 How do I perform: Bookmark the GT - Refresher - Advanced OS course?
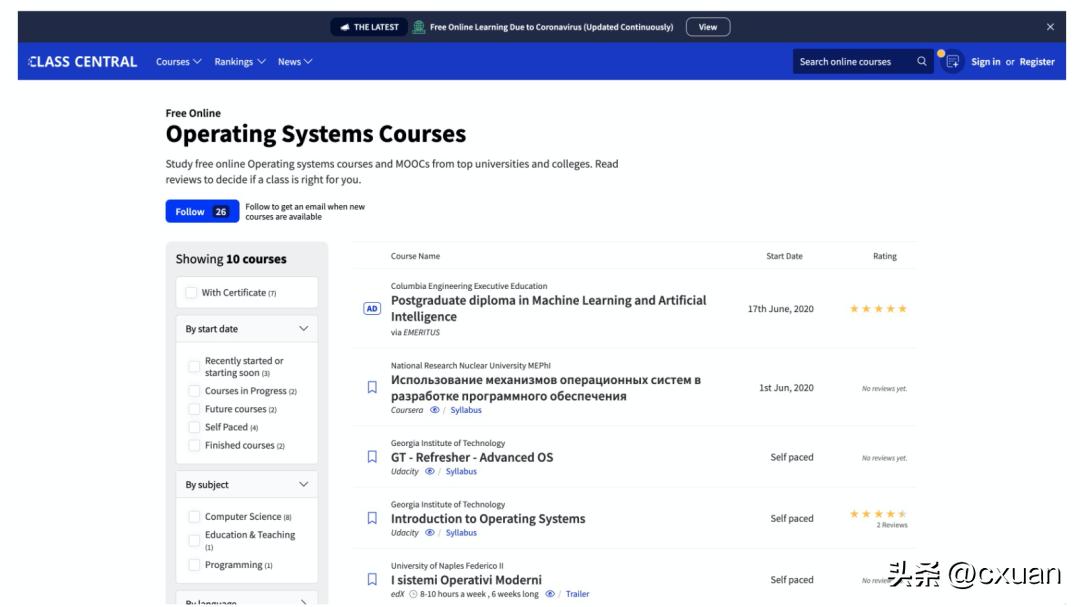click(372, 457)
